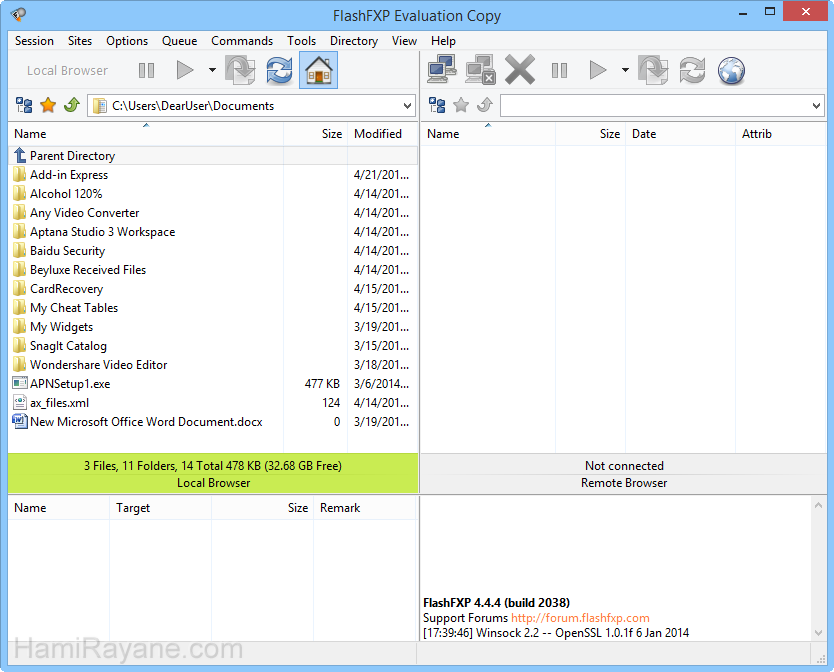The image size is (834, 672).
Task: Expand the remote play button dropdown arrow
Action: click(x=626, y=70)
